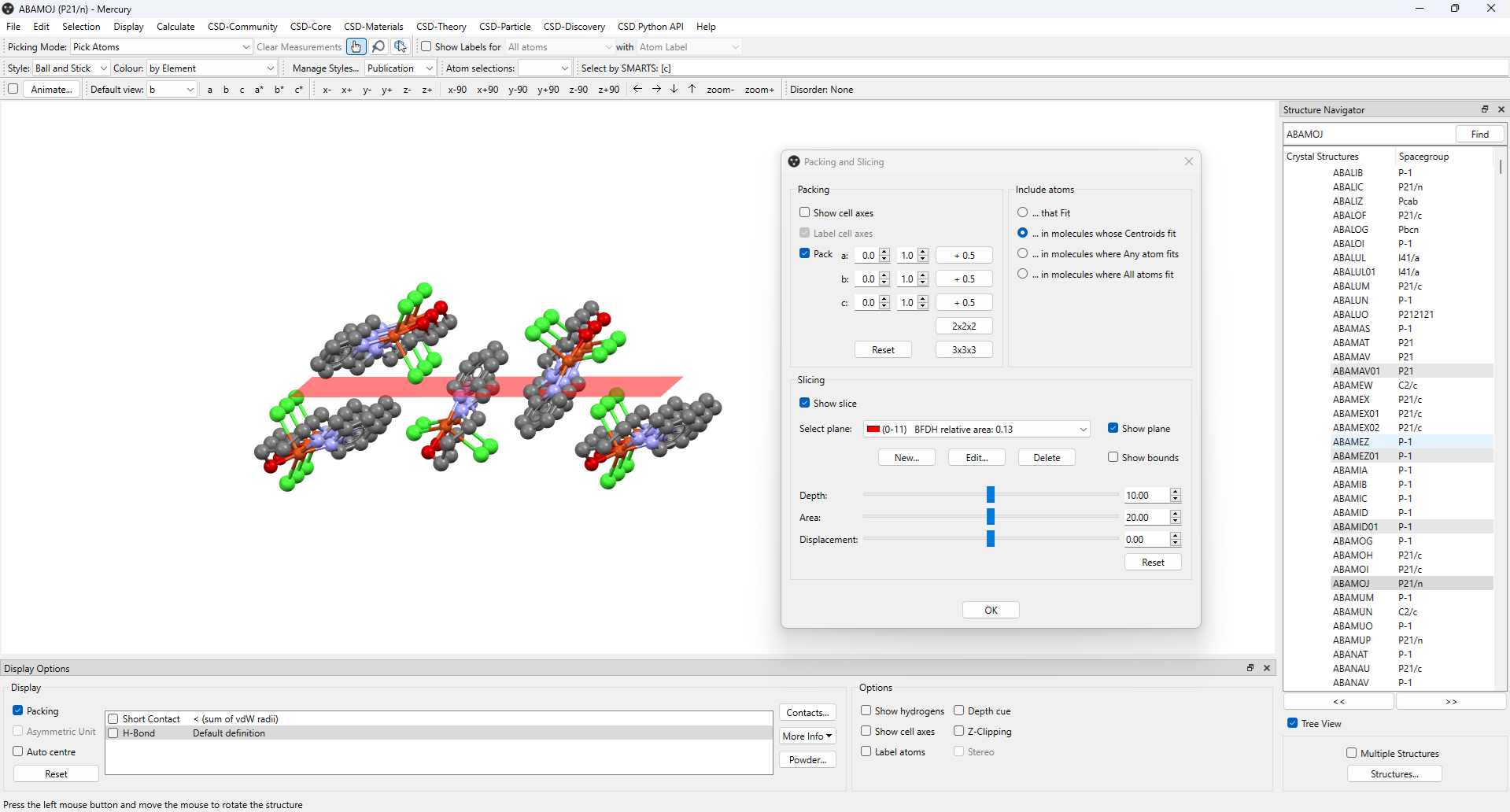Click the Depth slider handle
Viewport: 1510px width, 812px height.
click(x=991, y=495)
